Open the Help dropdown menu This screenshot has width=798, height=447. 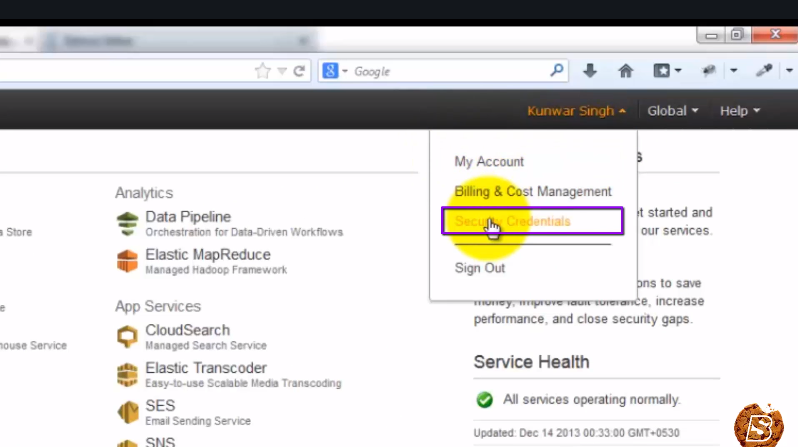click(x=740, y=110)
